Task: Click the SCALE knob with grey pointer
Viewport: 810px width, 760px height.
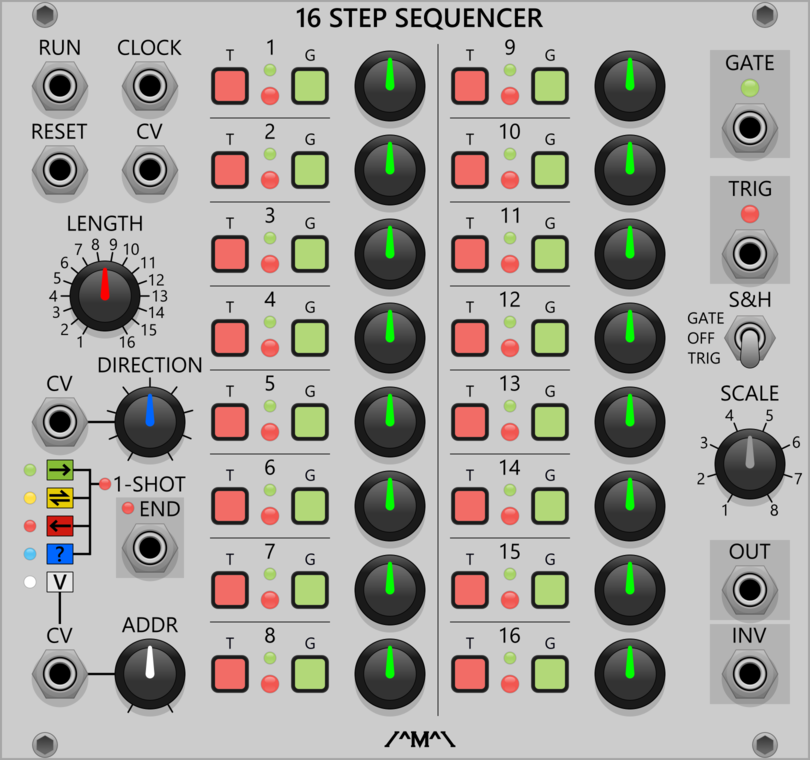Action: 750,463
